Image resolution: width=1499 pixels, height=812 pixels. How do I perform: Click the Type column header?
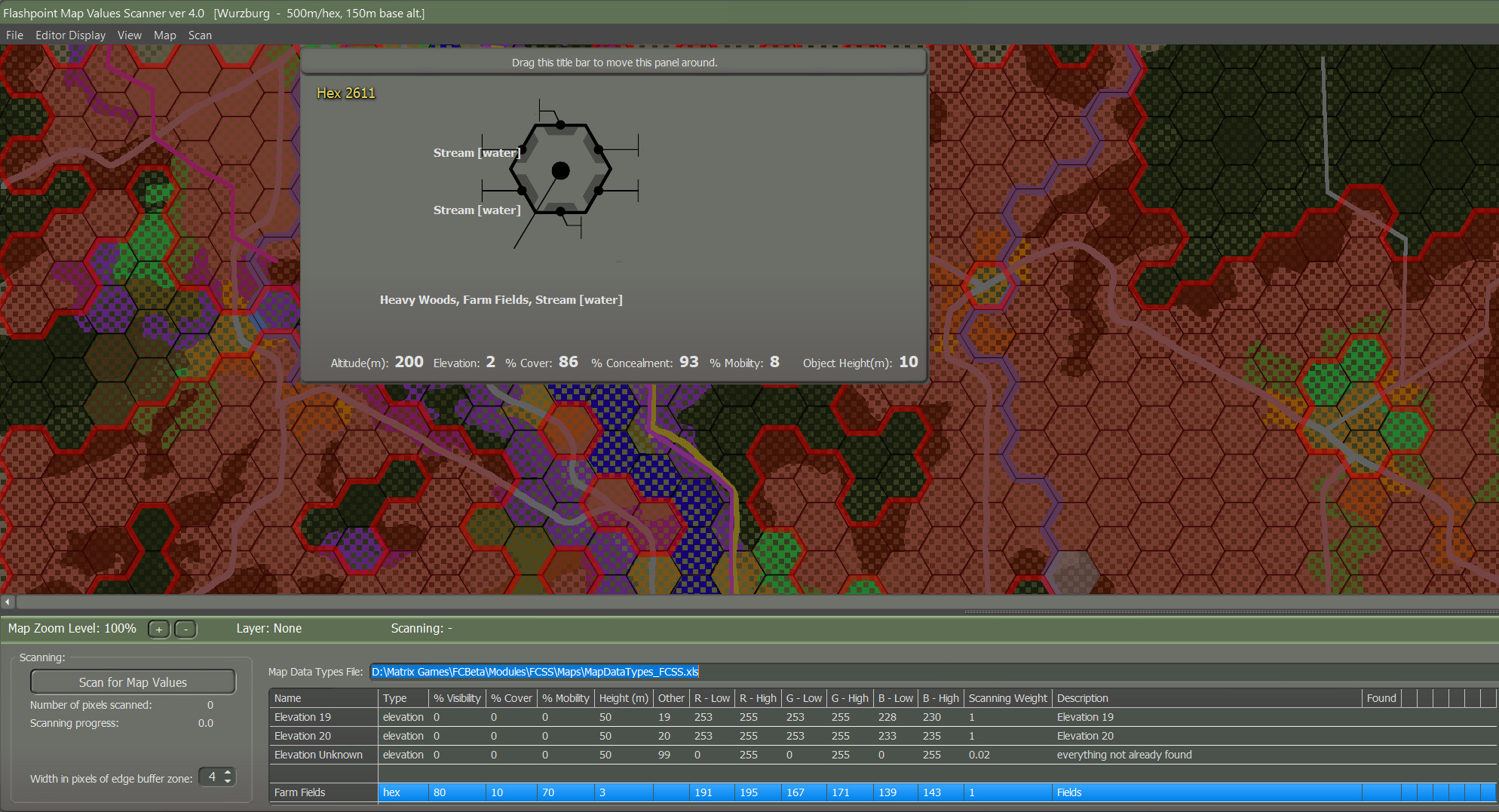[403, 698]
